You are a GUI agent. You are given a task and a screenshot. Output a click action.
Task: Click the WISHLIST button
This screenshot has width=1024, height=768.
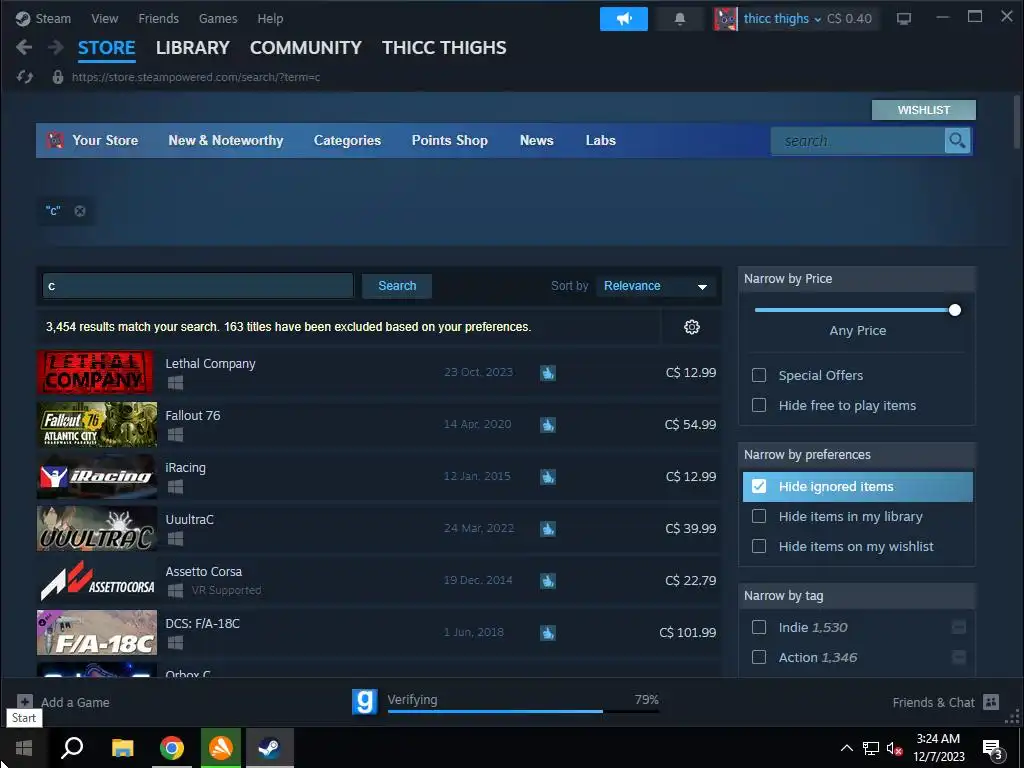point(923,110)
